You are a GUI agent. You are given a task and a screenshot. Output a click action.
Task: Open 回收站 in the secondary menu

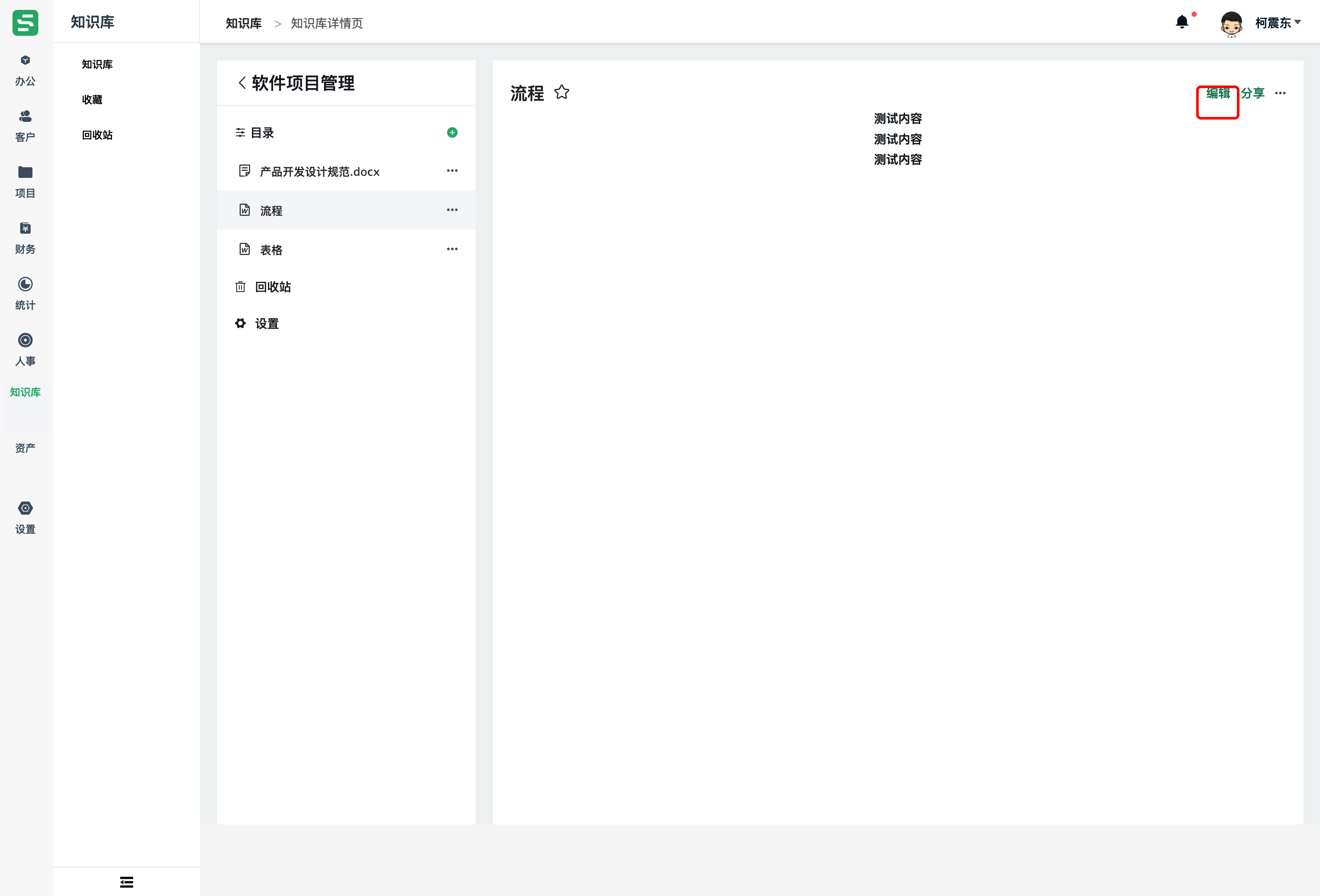coord(97,135)
